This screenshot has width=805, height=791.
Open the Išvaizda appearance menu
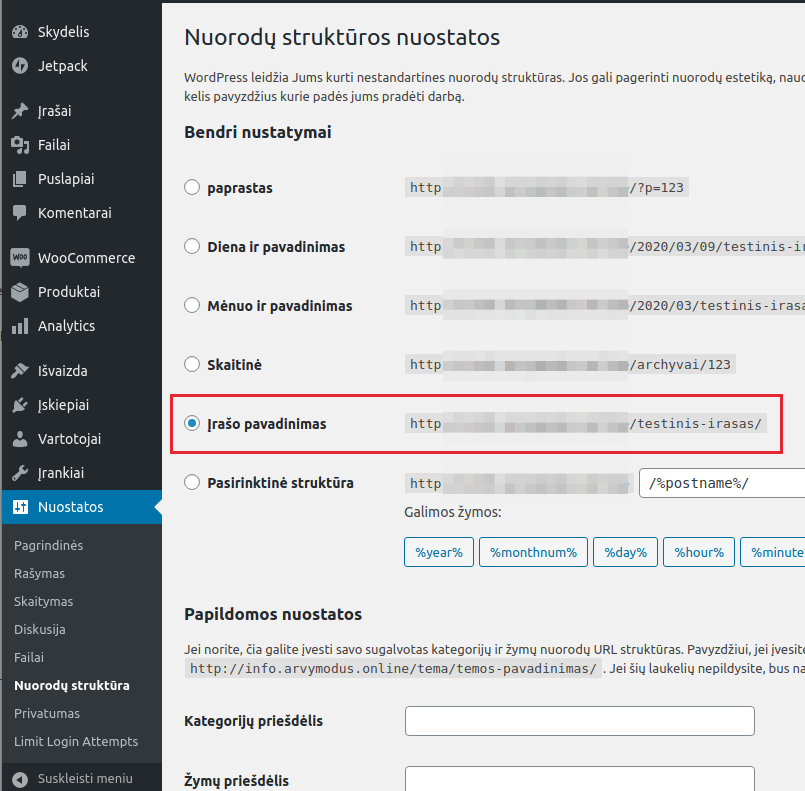62,371
